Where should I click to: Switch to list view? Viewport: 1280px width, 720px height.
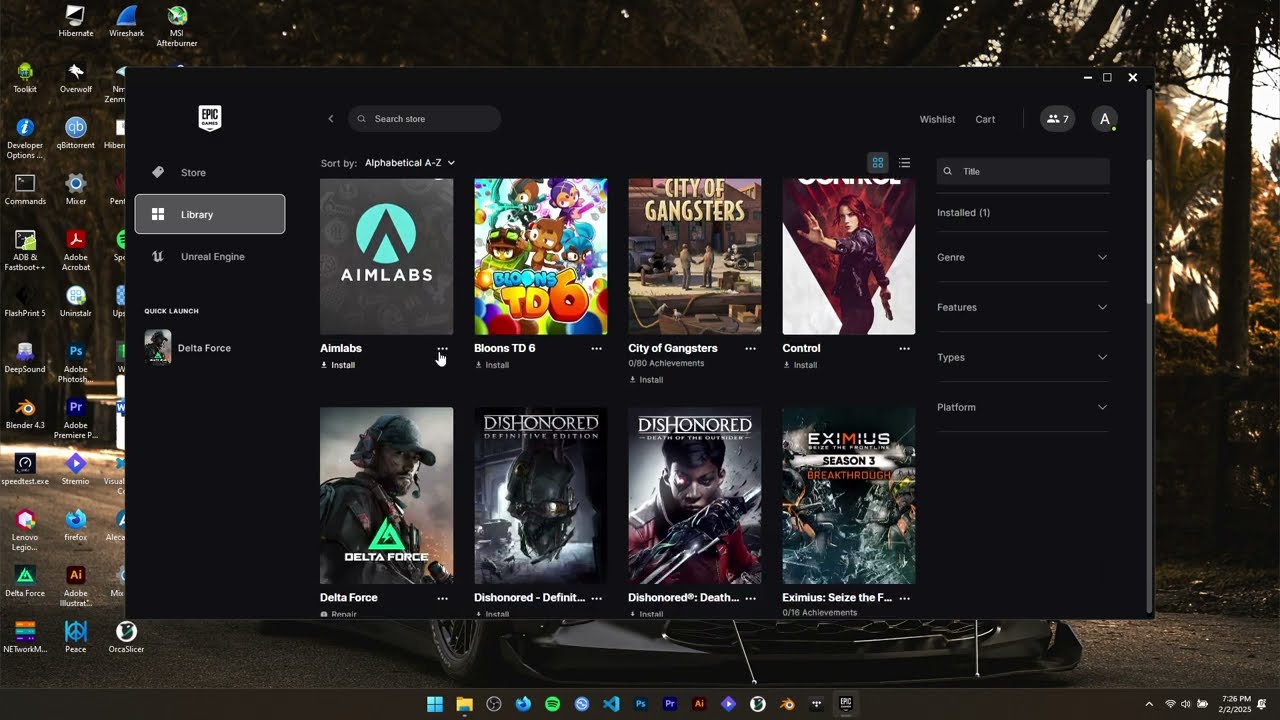point(904,162)
